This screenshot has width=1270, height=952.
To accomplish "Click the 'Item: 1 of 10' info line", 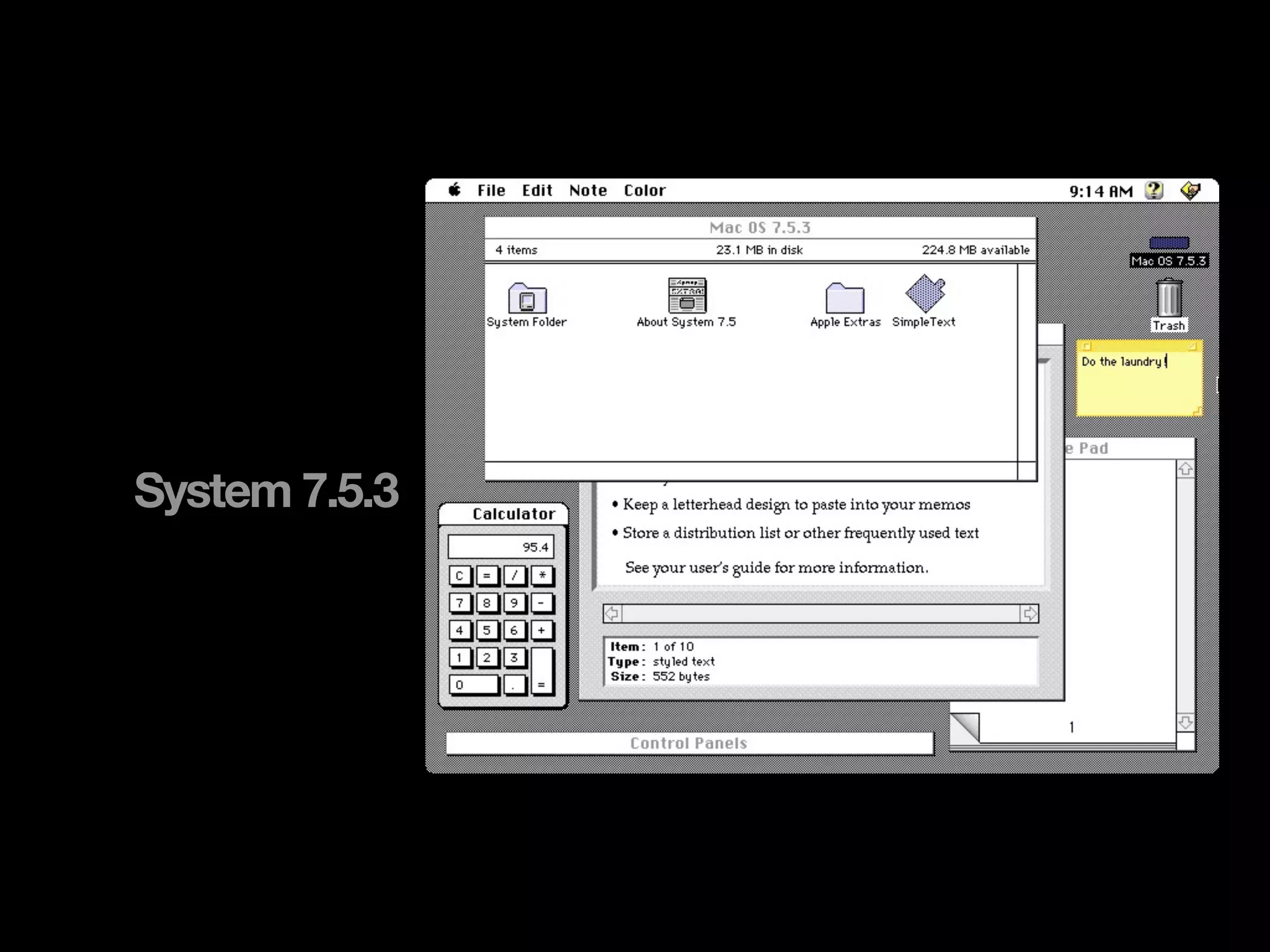I will 652,646.
